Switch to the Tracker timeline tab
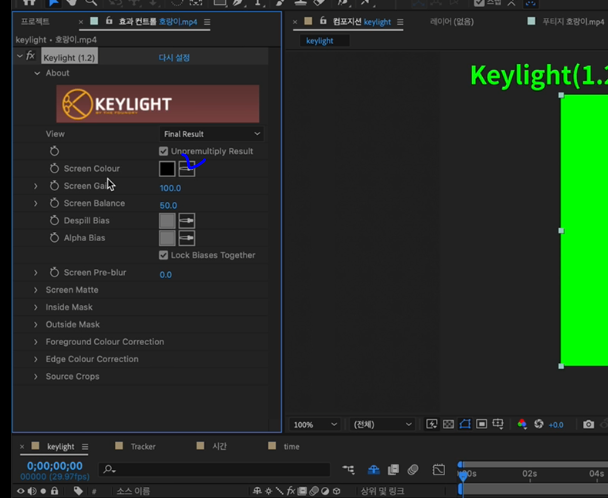The width and height of the screenshot is (608, 498). pos(143,446)
